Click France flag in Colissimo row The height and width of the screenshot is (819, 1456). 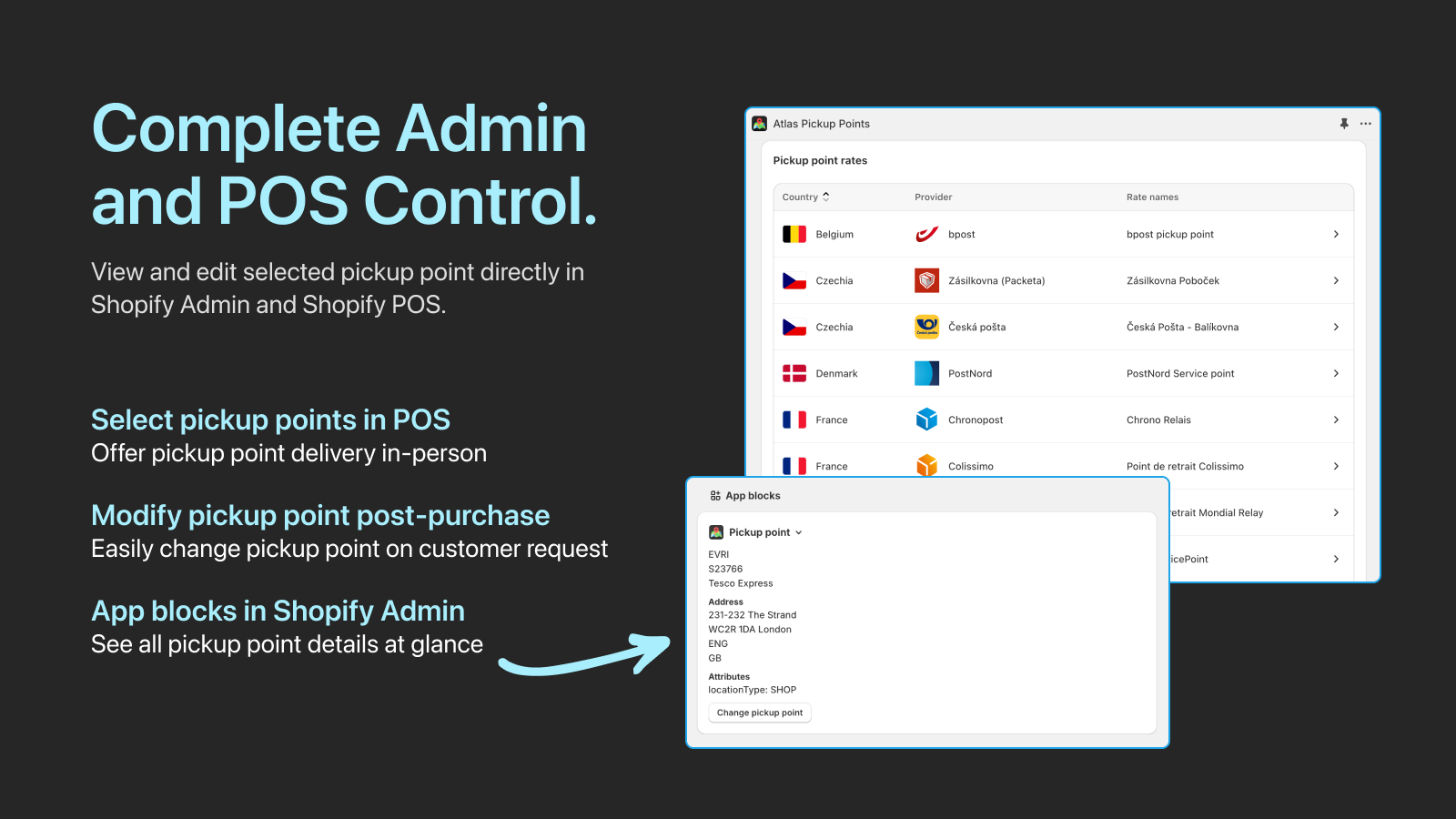(794, 466)
